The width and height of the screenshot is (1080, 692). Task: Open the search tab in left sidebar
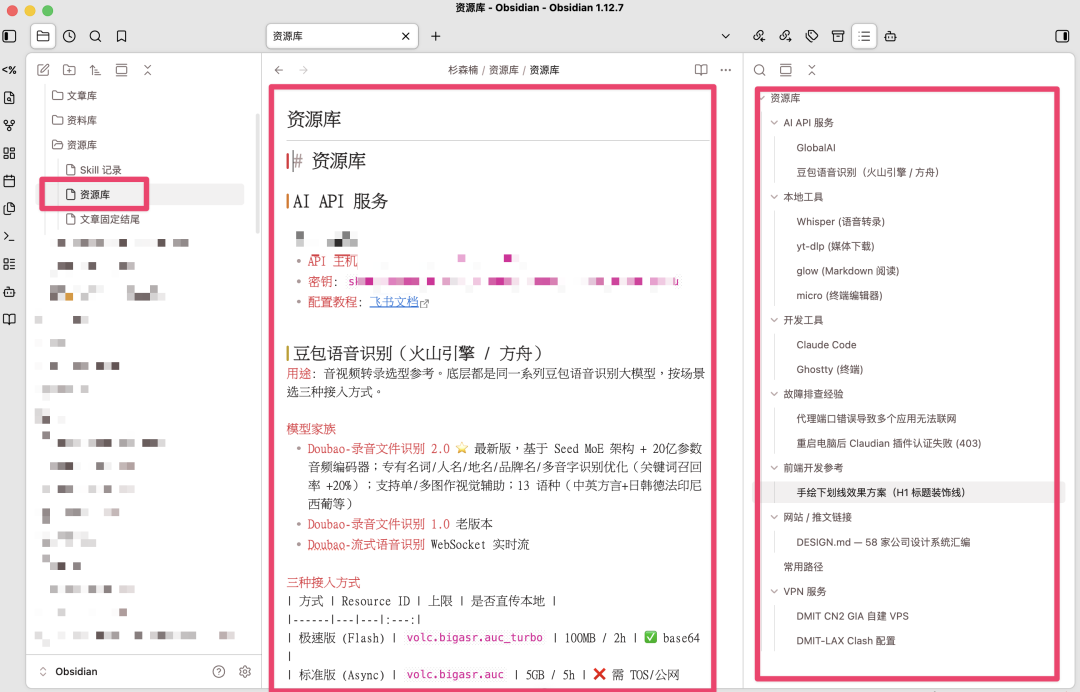point(95,36)
